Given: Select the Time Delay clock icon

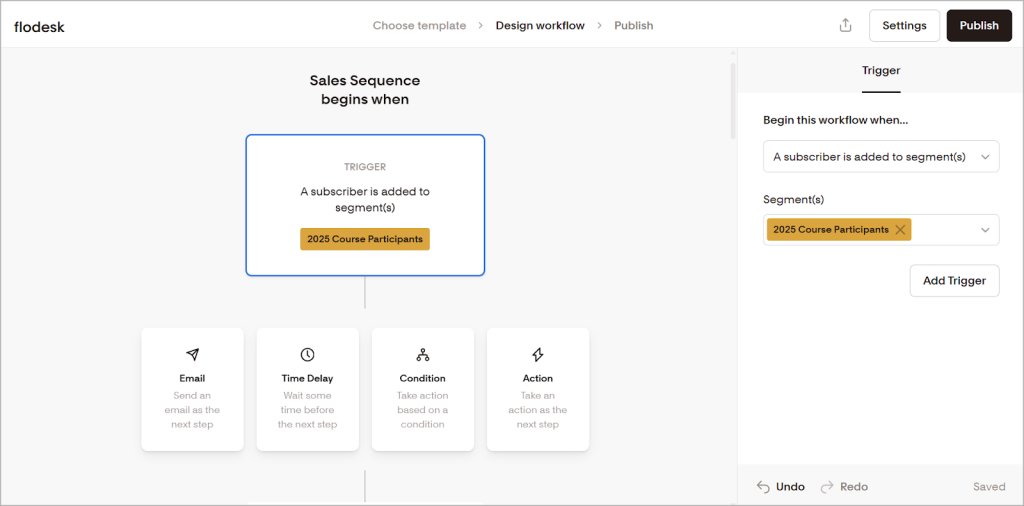Looking at the screenshot, I should pyautogui.click(x=307, y=355).
